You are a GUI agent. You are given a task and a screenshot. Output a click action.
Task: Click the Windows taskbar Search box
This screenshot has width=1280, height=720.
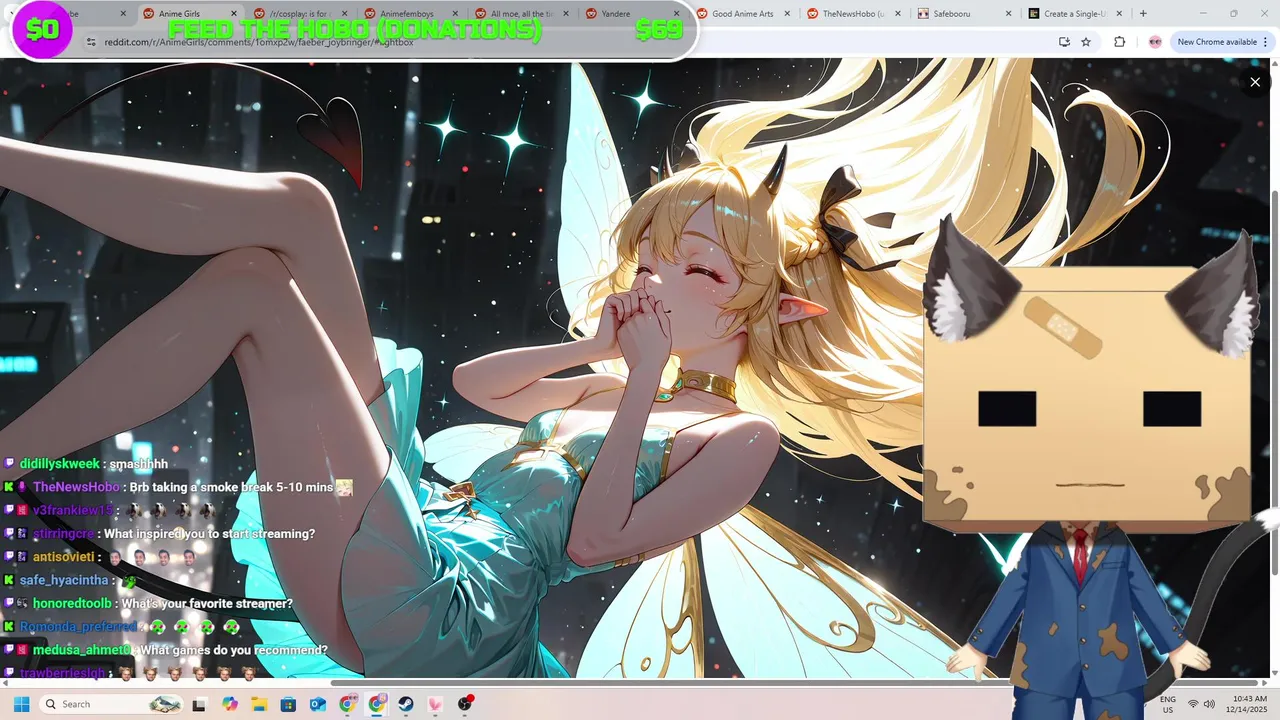click(111, 704)
